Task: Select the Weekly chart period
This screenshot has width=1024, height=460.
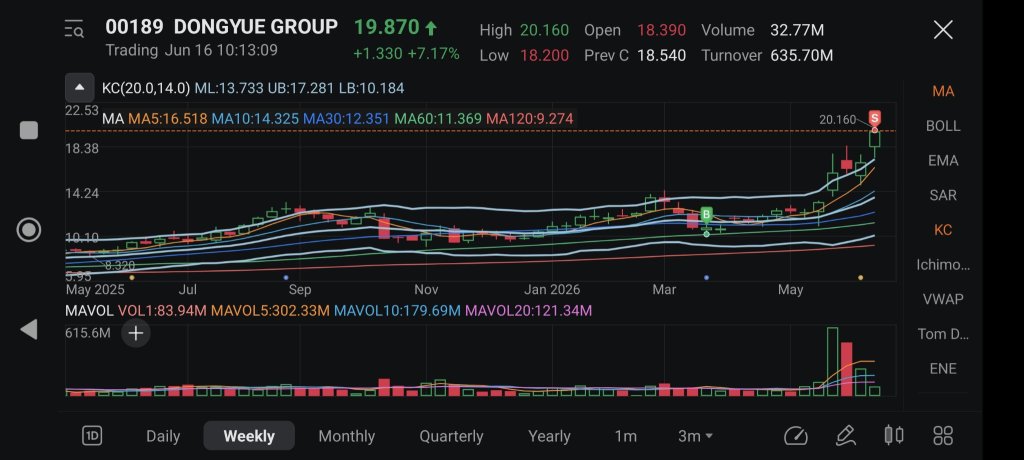Action: (x=249, y=436)
